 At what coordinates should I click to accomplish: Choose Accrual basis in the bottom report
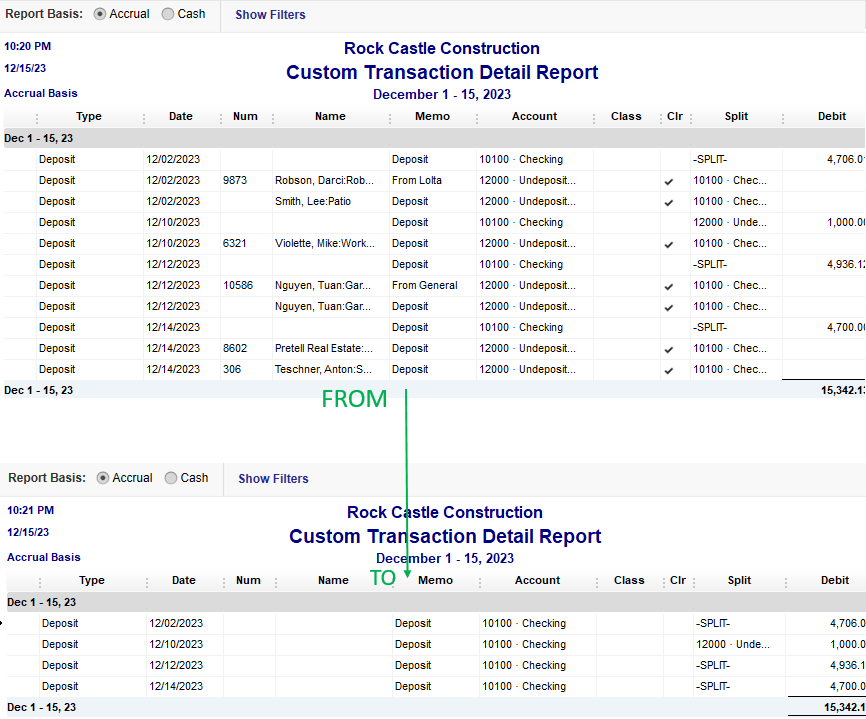103,478
